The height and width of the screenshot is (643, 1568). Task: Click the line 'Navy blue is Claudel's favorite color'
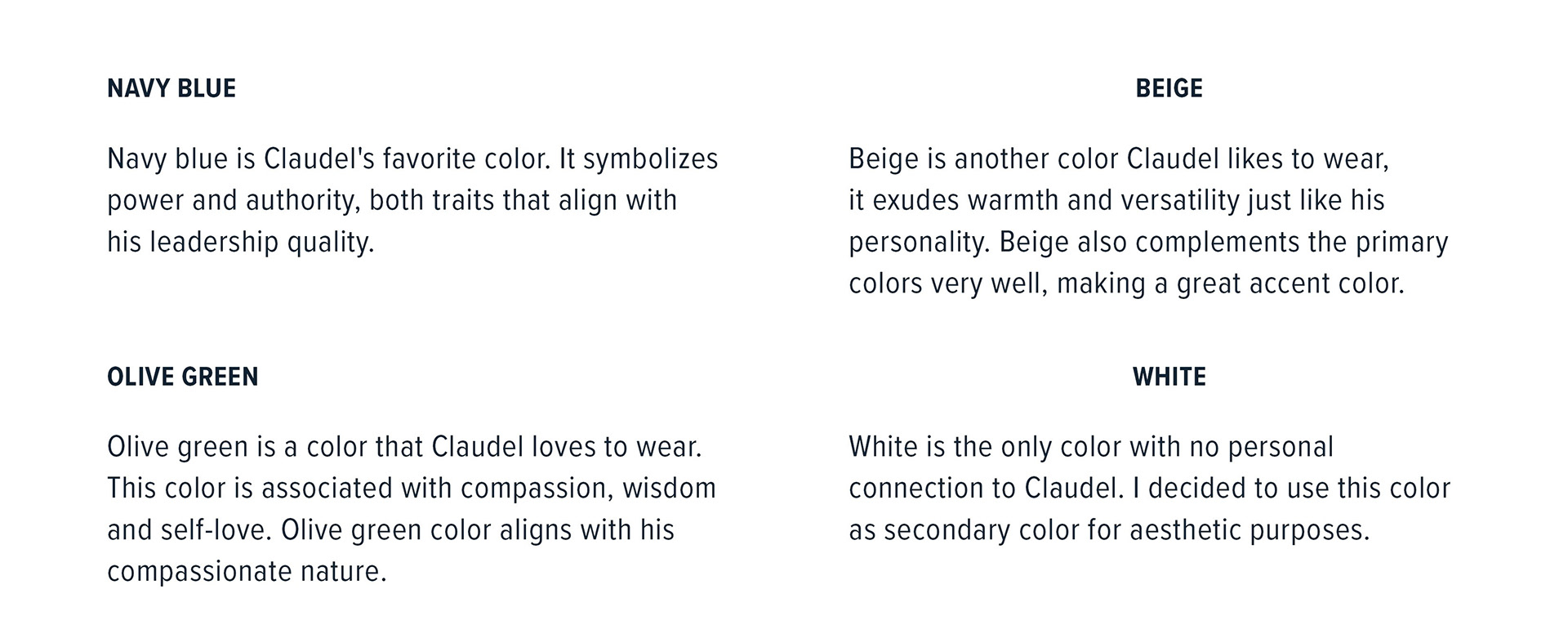pyautogui.click(x=329, y=159)
